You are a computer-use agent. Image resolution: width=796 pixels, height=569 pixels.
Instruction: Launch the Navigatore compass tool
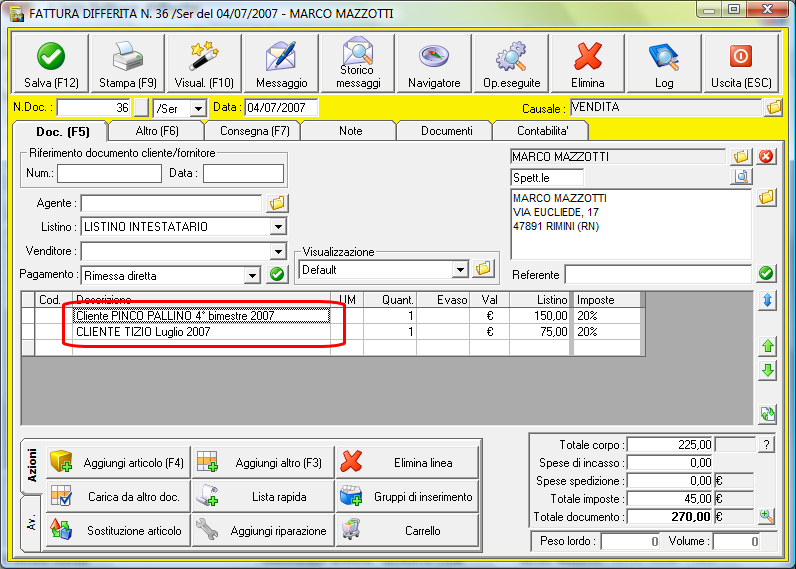click(x=434, y=63)
